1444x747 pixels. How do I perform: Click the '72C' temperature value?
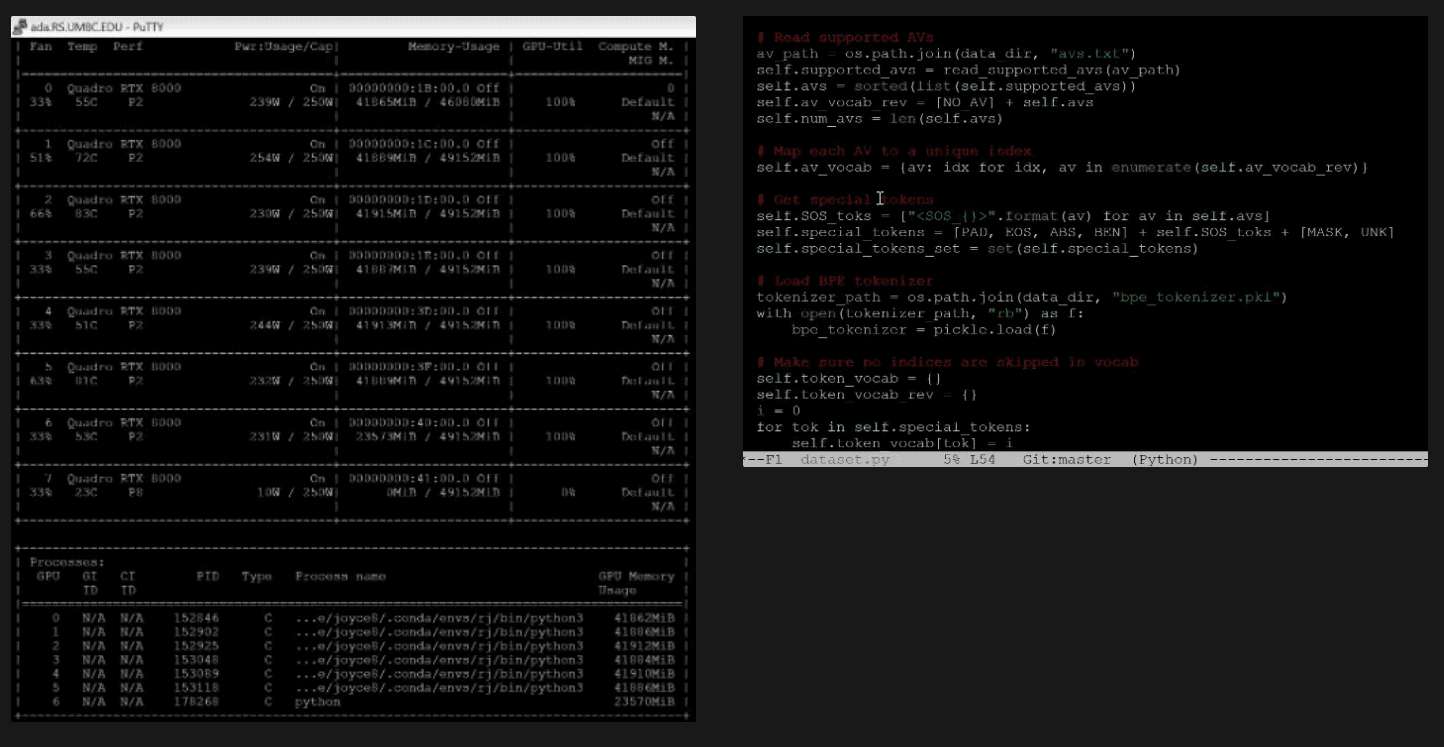(x=86, y=158)
